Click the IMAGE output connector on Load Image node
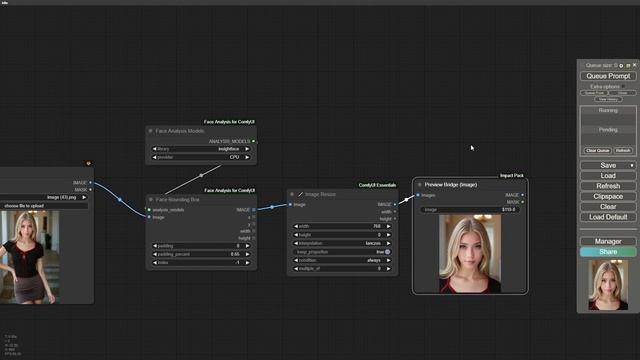This screenshot has height=360, width=640. tap(90, 182)
